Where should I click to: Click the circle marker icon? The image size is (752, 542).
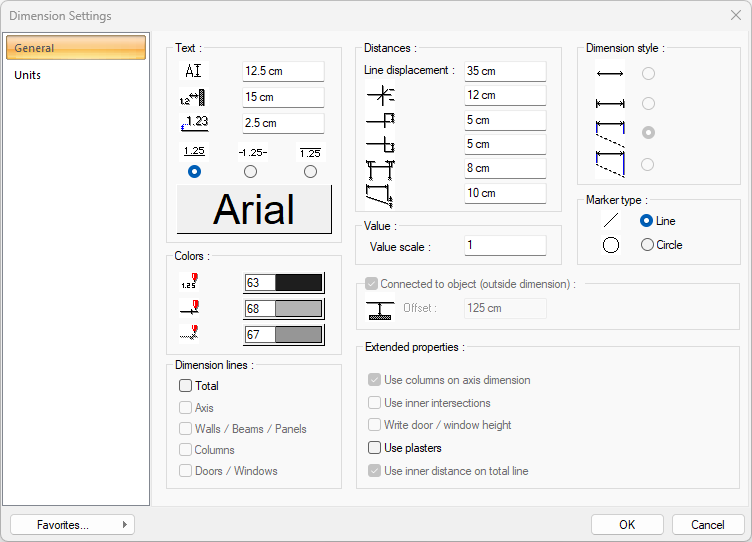(610, 245)
